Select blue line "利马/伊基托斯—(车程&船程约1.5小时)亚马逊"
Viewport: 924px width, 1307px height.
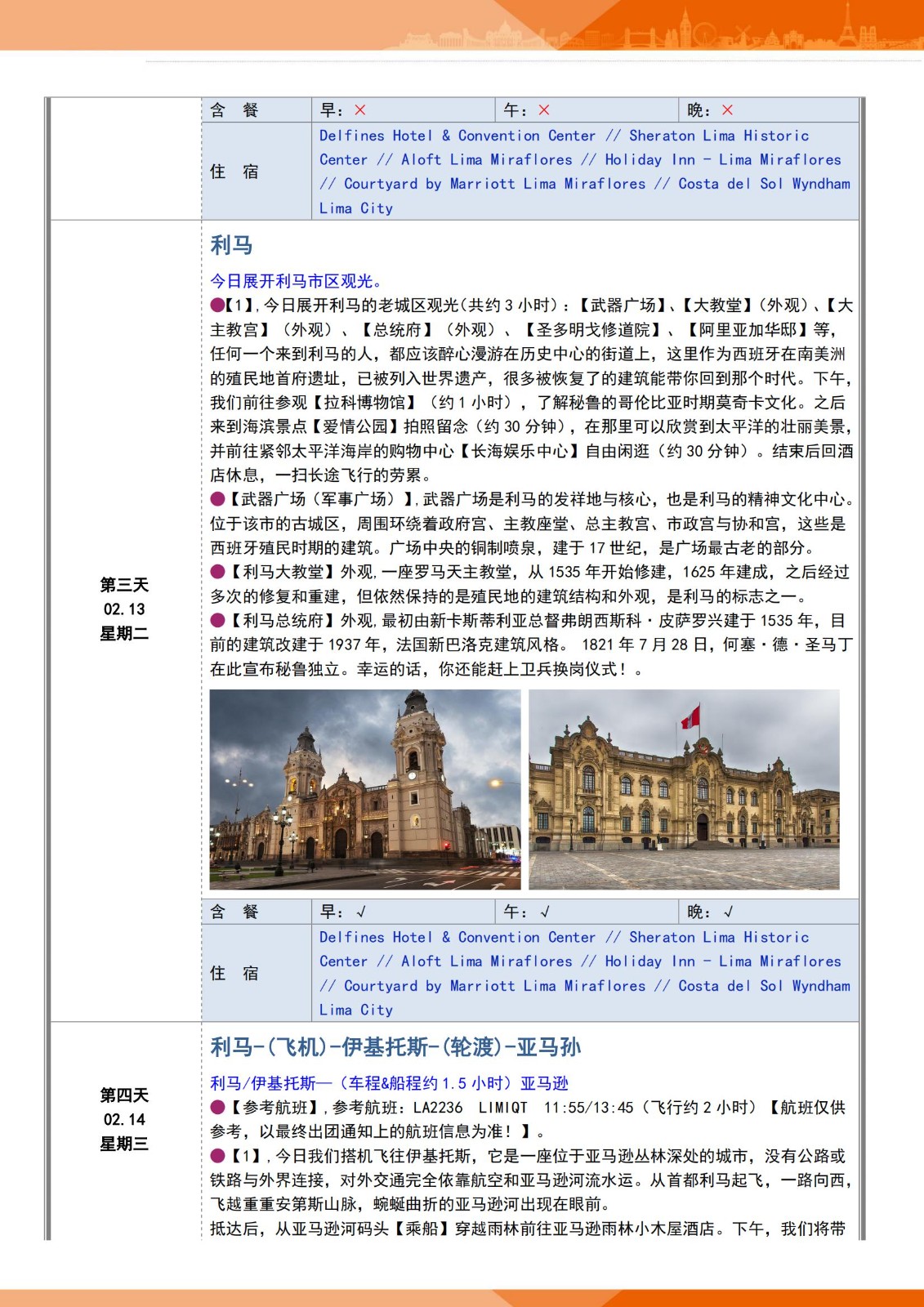click(x=389, y=1083)
